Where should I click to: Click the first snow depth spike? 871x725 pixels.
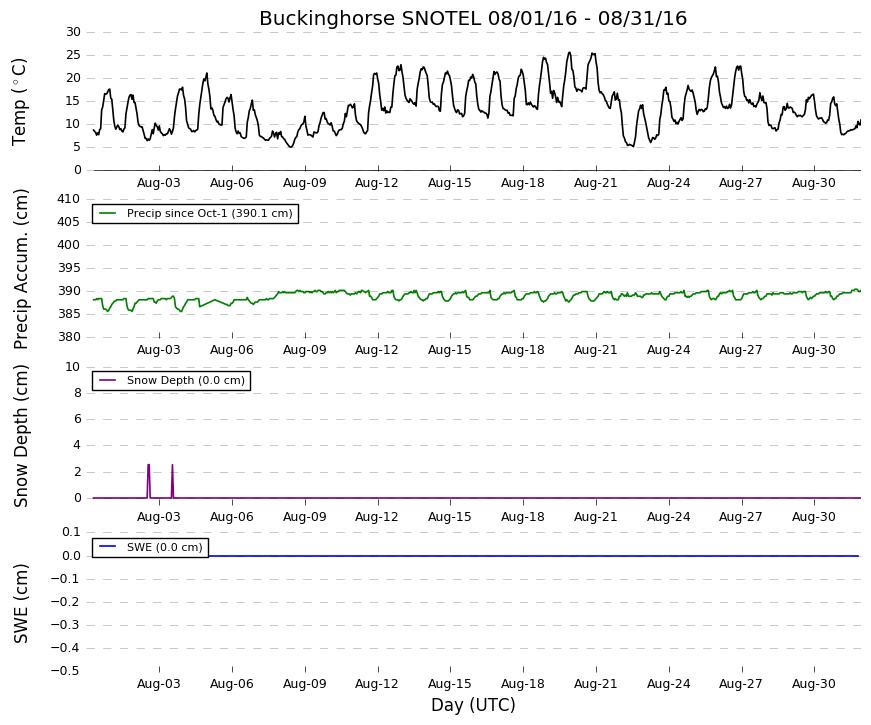pyautogui.click(x=148, y=481)
